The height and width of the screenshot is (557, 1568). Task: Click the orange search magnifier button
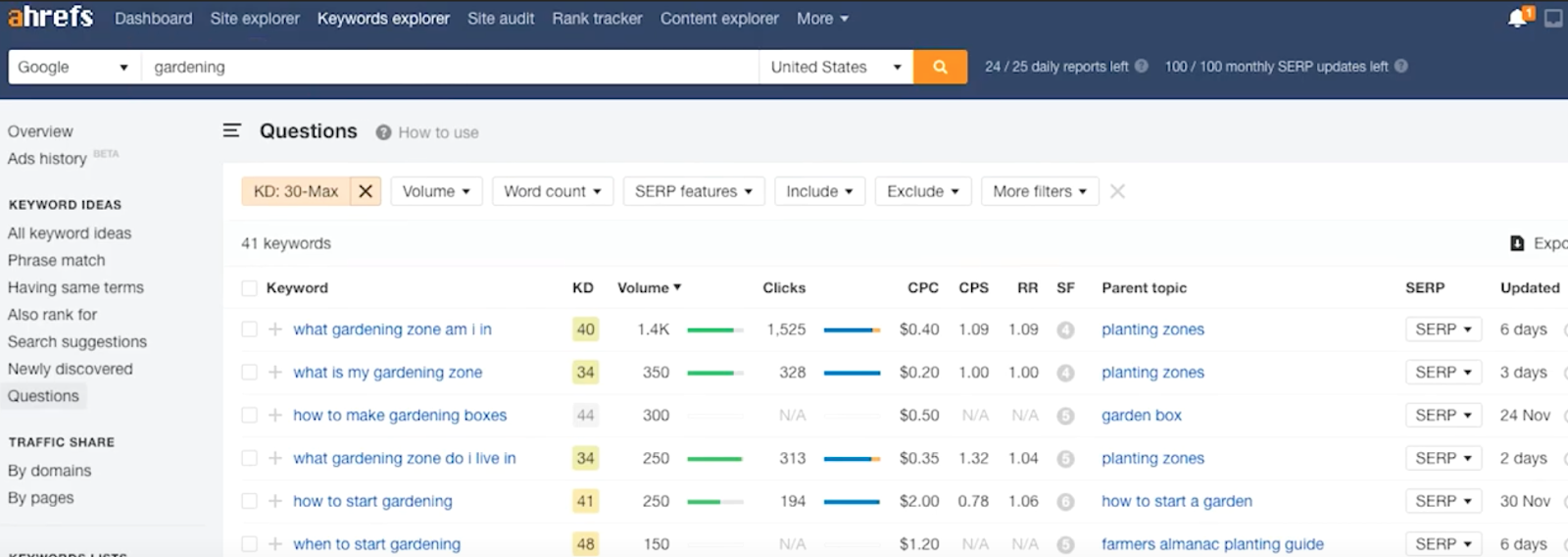pyautogui.click(x=940, y=67)
